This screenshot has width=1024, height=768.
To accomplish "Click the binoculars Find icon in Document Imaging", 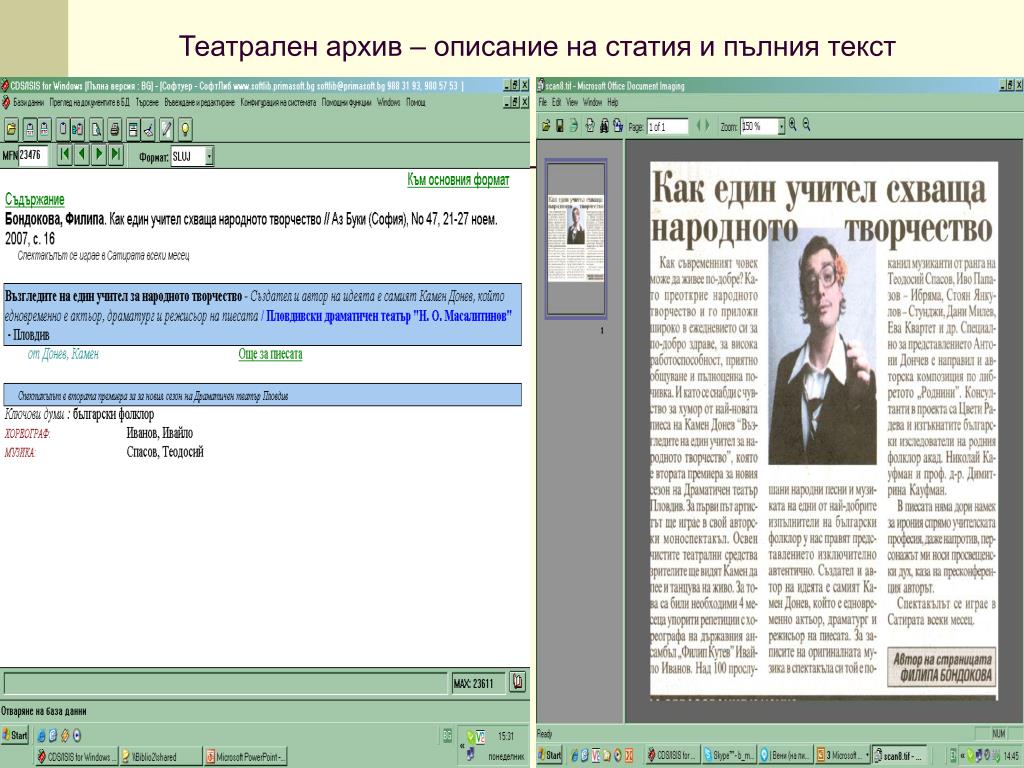I will 605,126.
